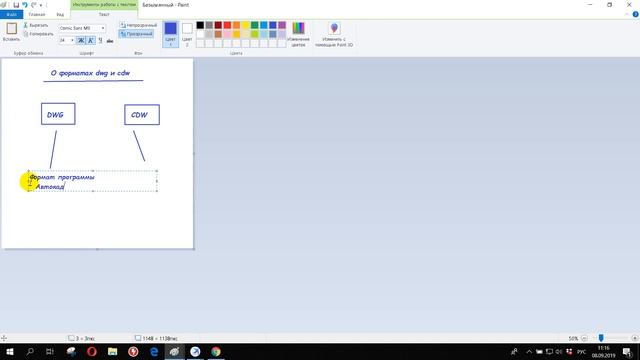This screenshot has height=360, width=640.
Task: Select the Paint taskbar button
Action: pyautogui.click(x=174, y=351)
